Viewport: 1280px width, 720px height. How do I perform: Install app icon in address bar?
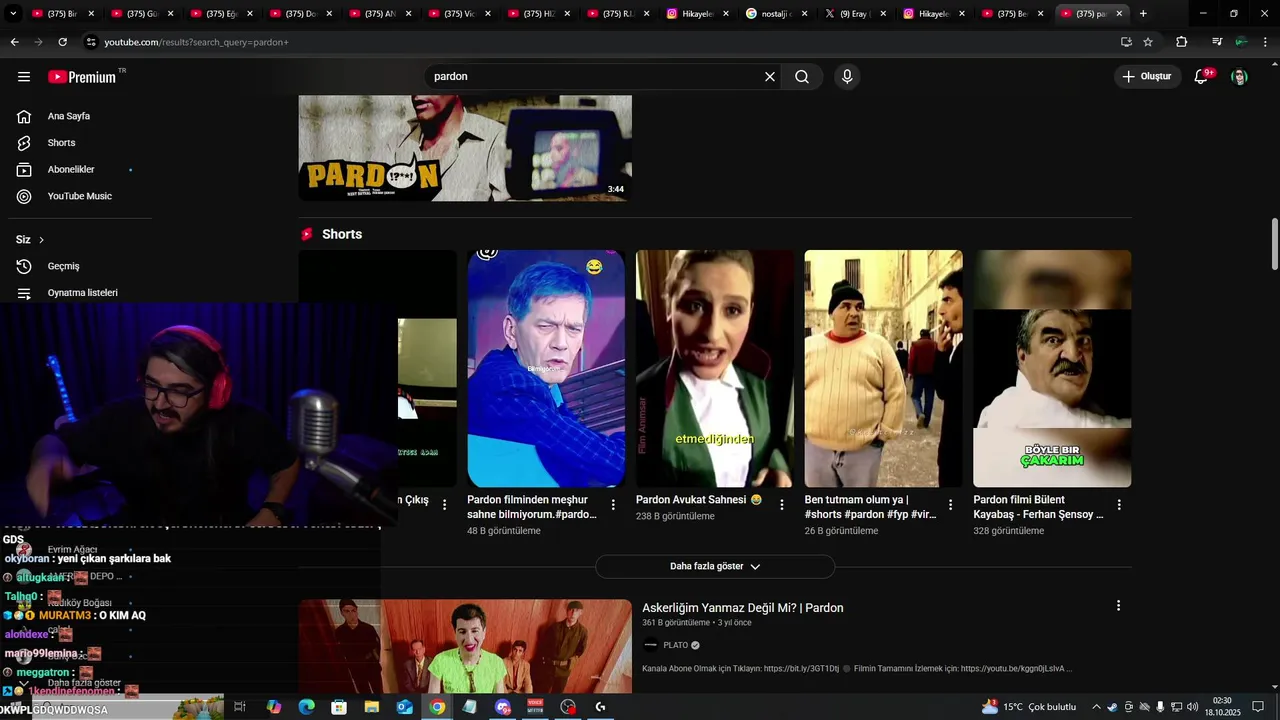(x=1126, y=42)
